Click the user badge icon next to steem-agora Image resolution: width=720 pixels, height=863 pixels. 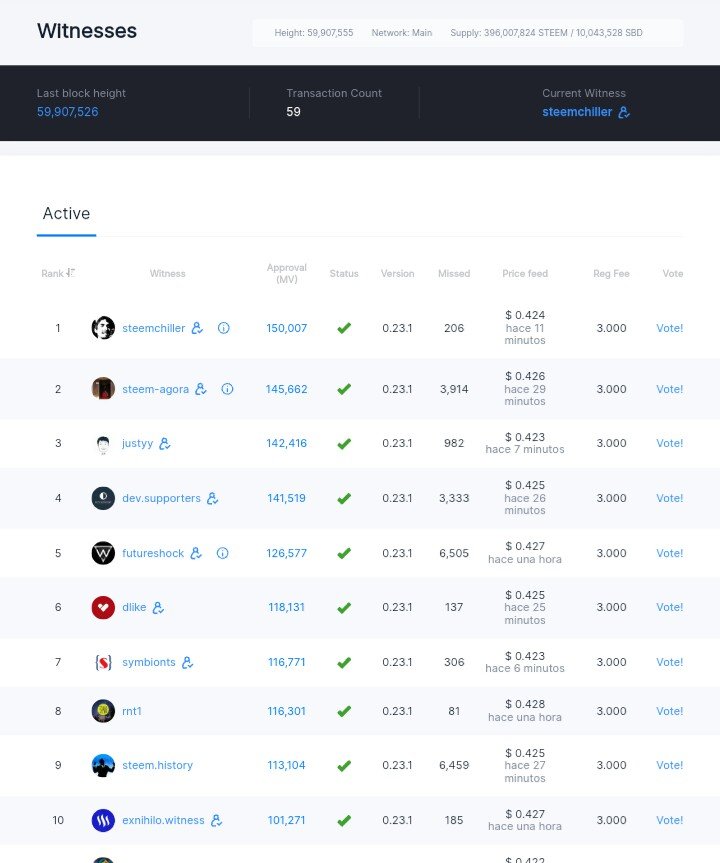click(201, 389)
